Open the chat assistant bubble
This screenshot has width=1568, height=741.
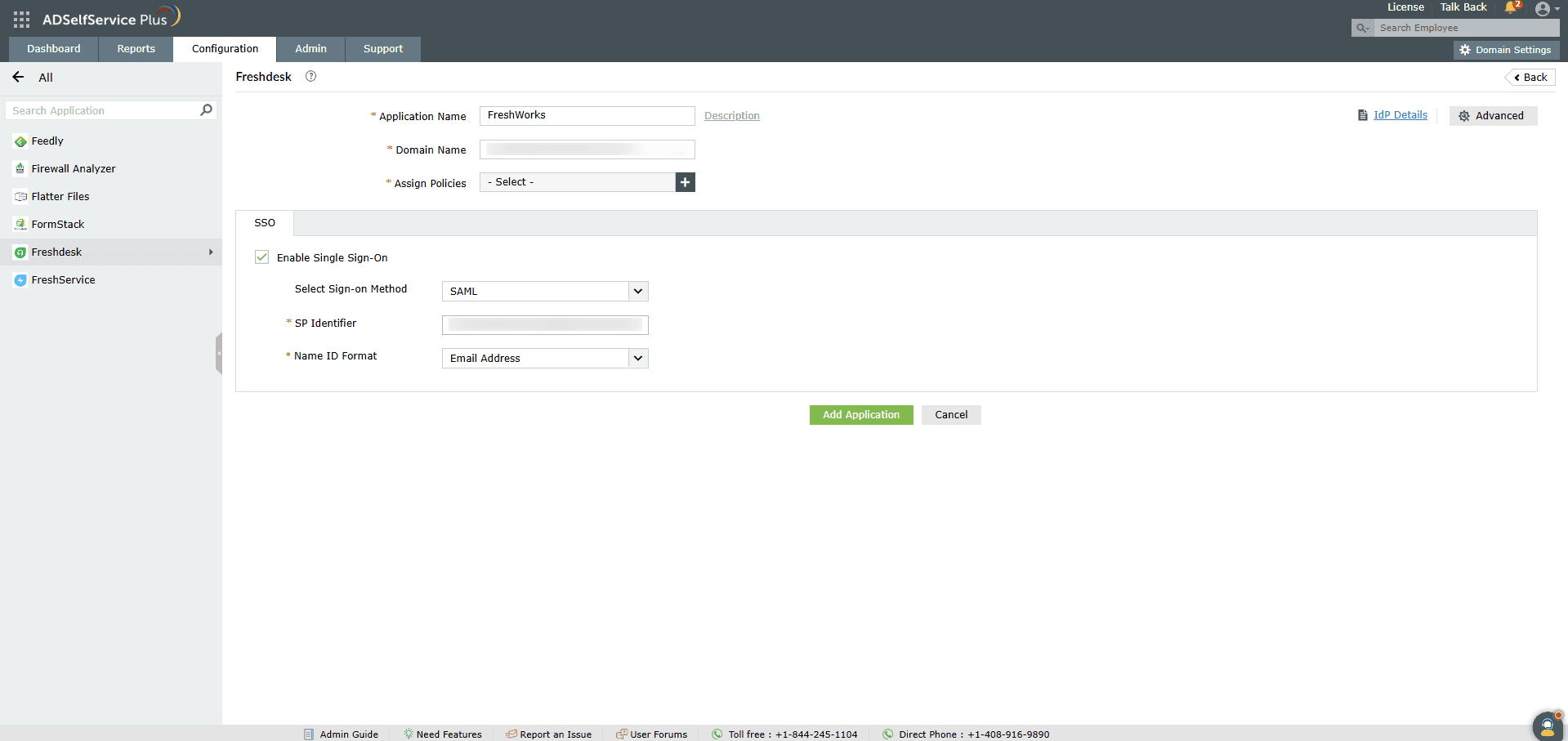[1547, 726]
